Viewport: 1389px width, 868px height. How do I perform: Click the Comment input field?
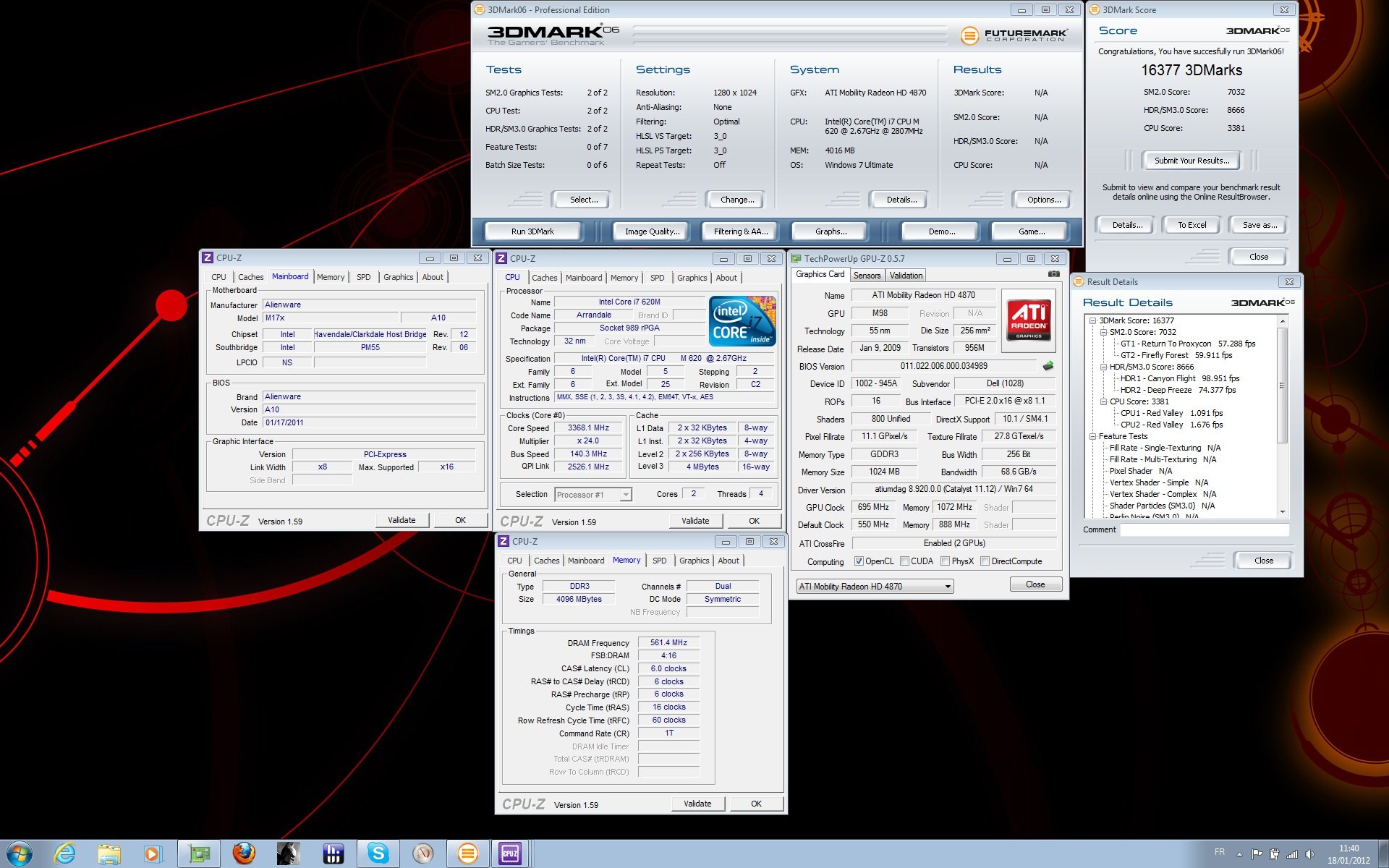1205,530
